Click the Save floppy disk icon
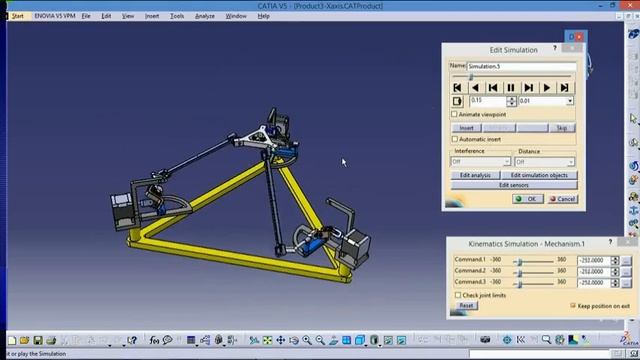The height and width of the screenshot is (360, 640). click(38, 340)
